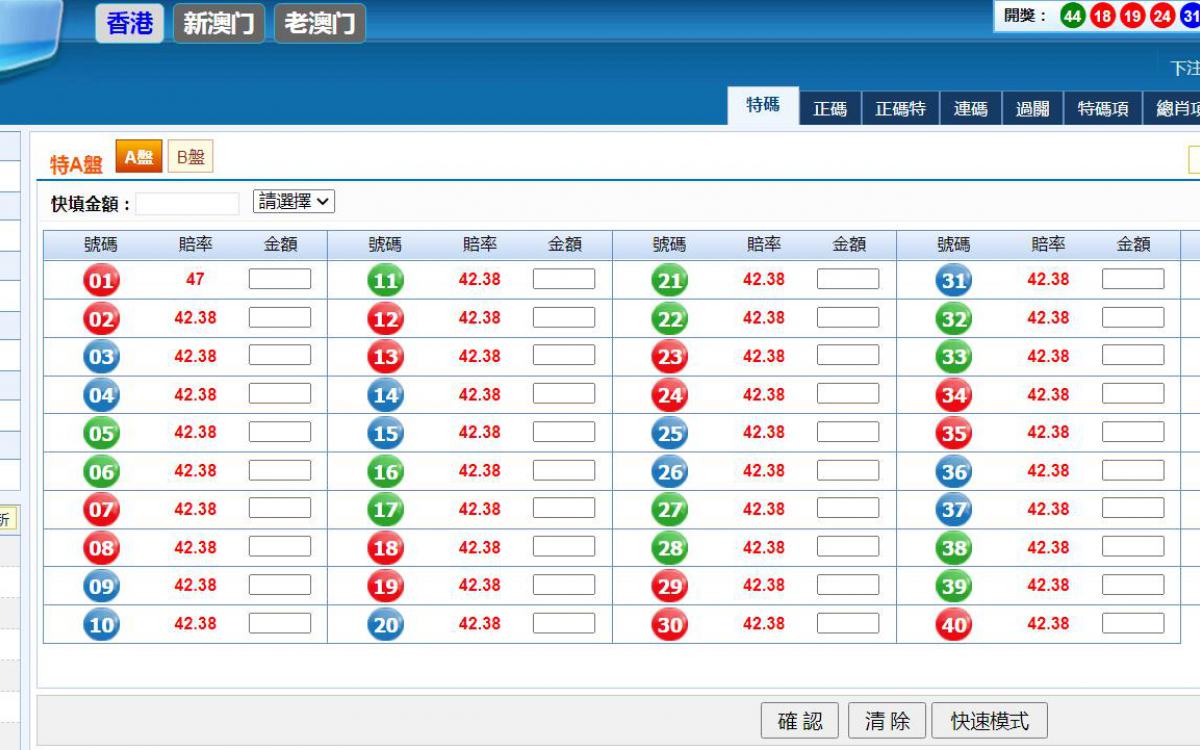Pick the red number 08 ball
Viewport: 1200px width, 750px height.
point(101,548)
